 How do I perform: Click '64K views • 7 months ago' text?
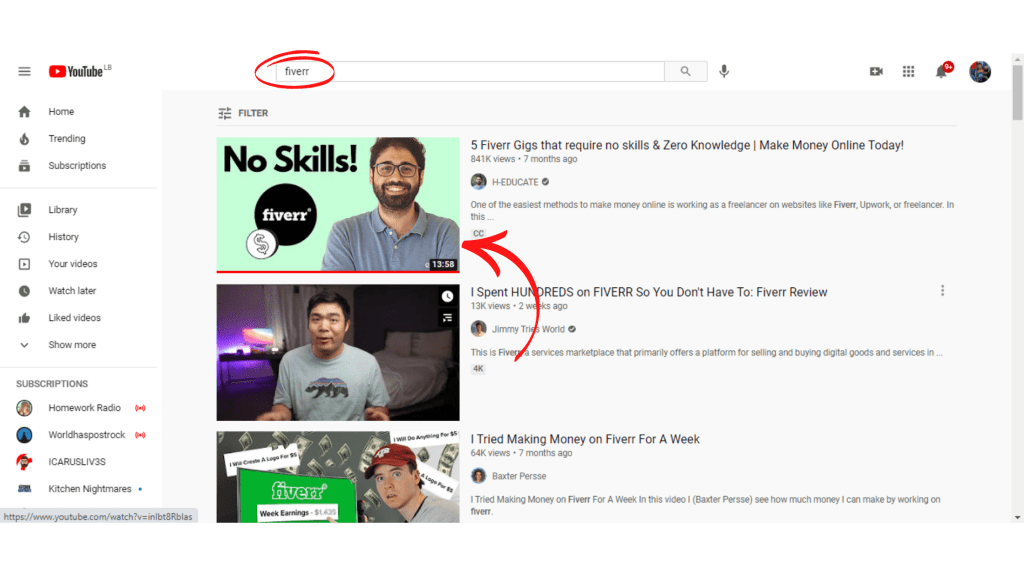[x=521, y=453]
